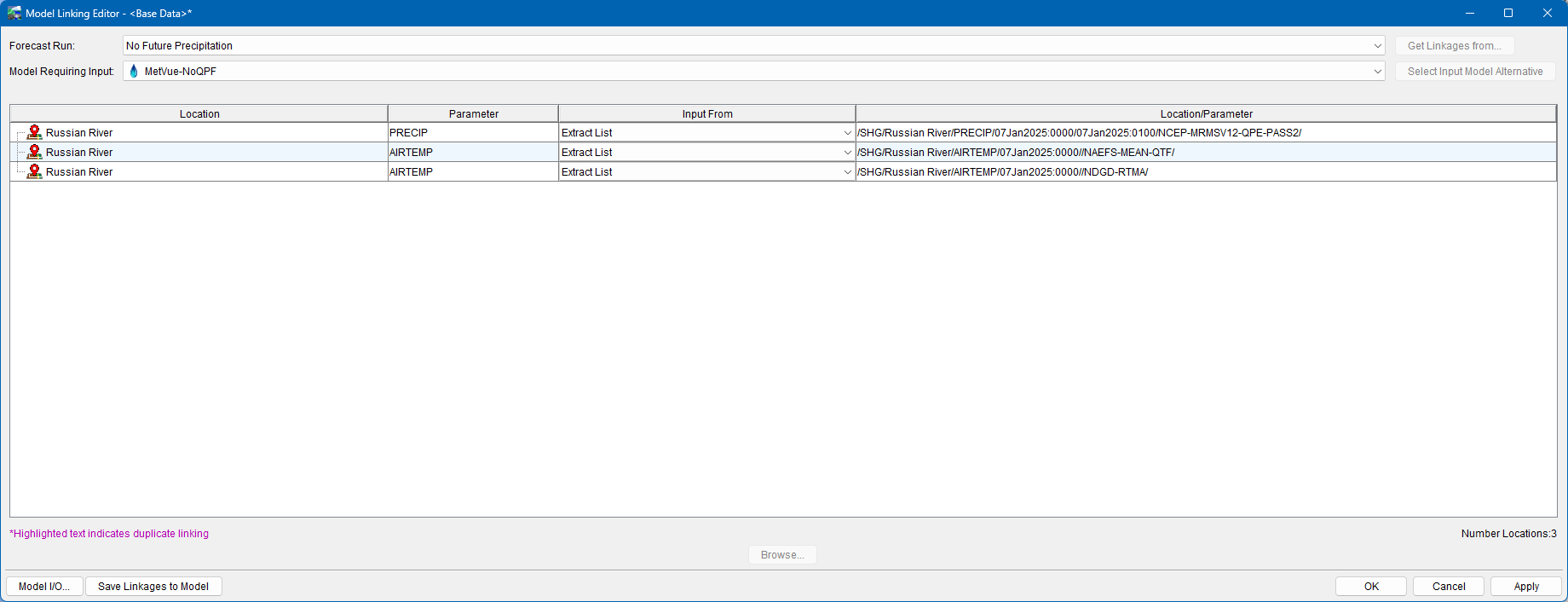The height and width of the screenshot is (602, 1568).
Task: Click the Get Linkages from... button
Action: [1455, 46]
